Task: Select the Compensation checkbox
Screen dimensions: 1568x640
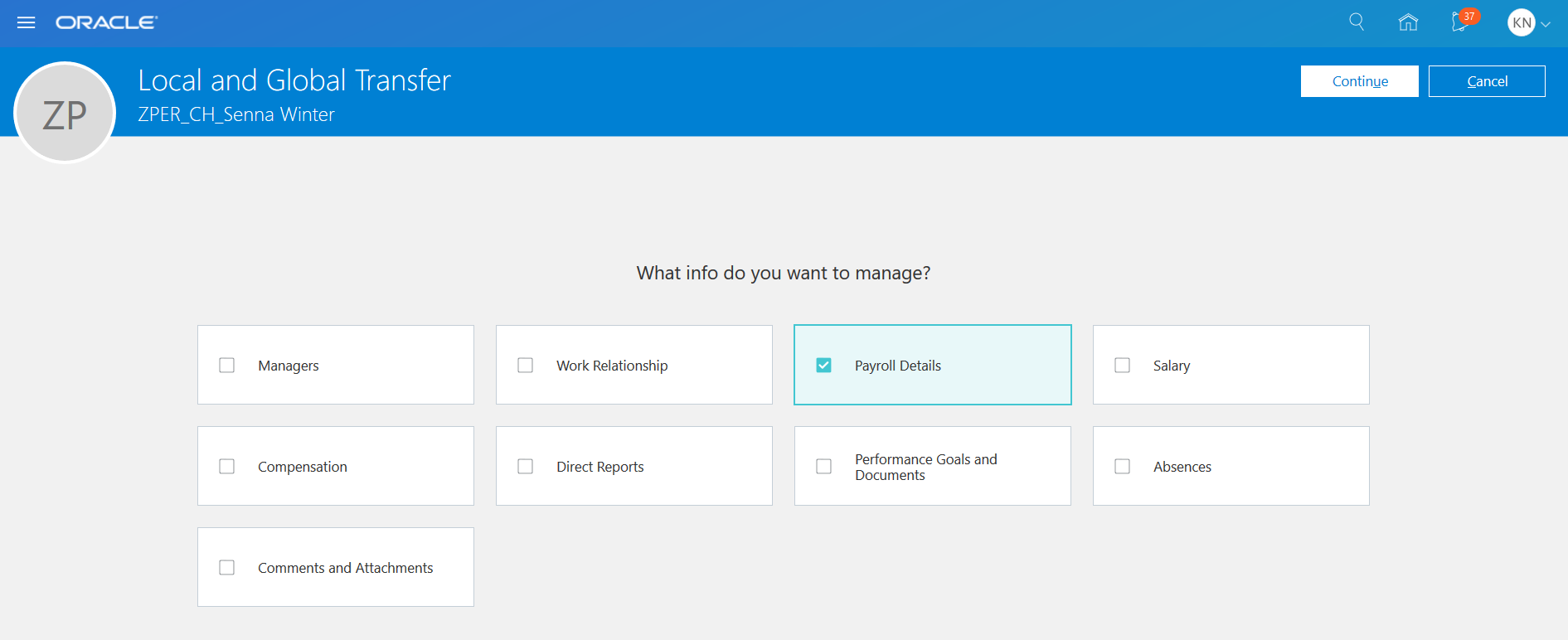Action: click(x=227, y=467)
